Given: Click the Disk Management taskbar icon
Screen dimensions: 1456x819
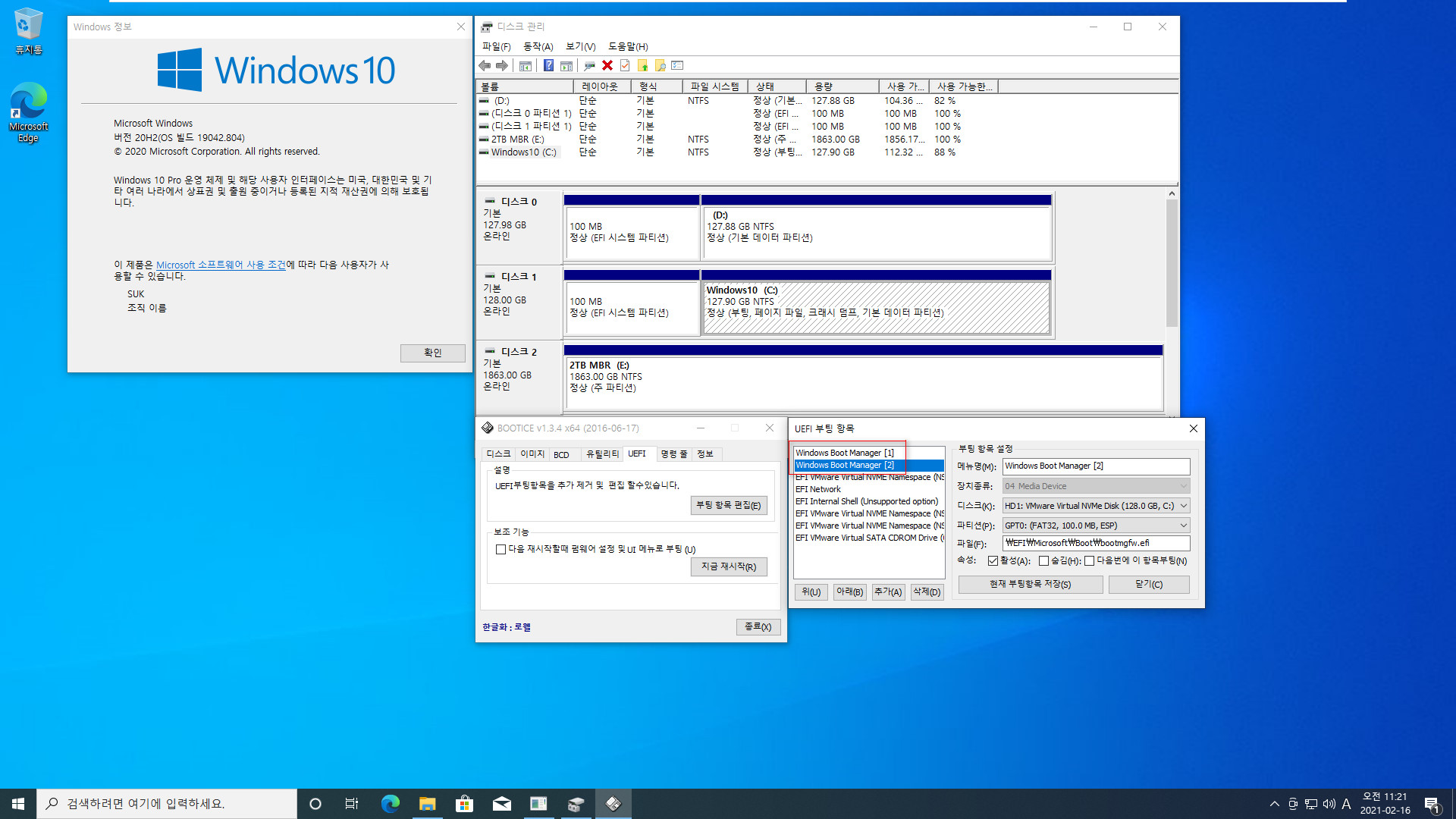Looking at the screenshot, I should pyautogui.click(x=576, y=804).
